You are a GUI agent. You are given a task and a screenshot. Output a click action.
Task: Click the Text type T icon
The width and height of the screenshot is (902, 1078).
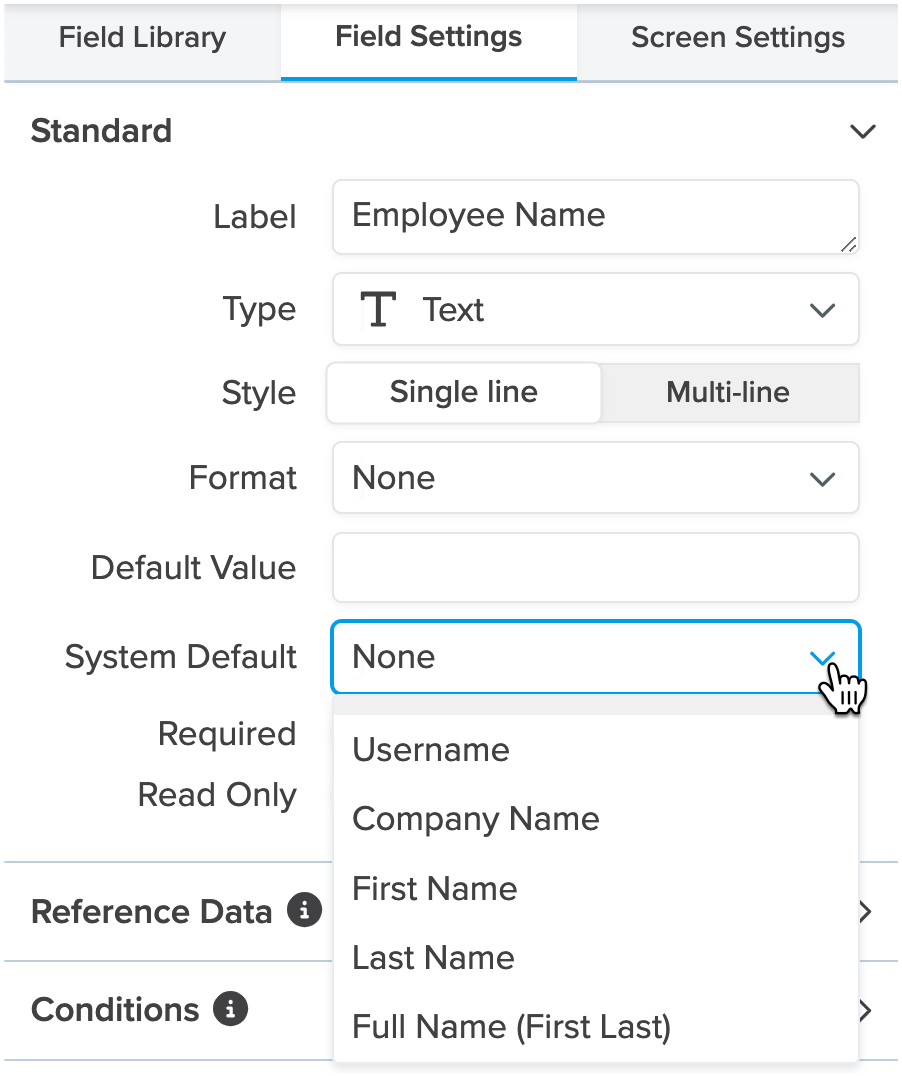click(x=378, y=309)
